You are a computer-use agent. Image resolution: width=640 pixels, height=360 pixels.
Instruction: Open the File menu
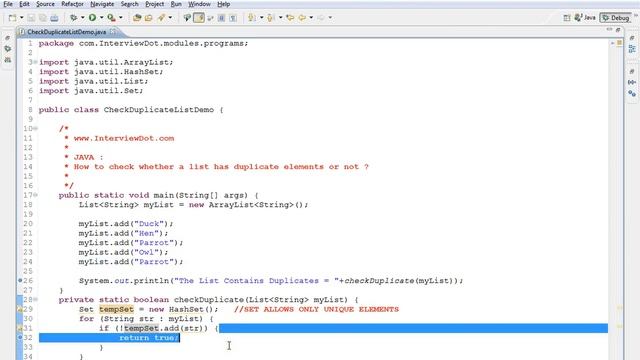pos(8,4)
